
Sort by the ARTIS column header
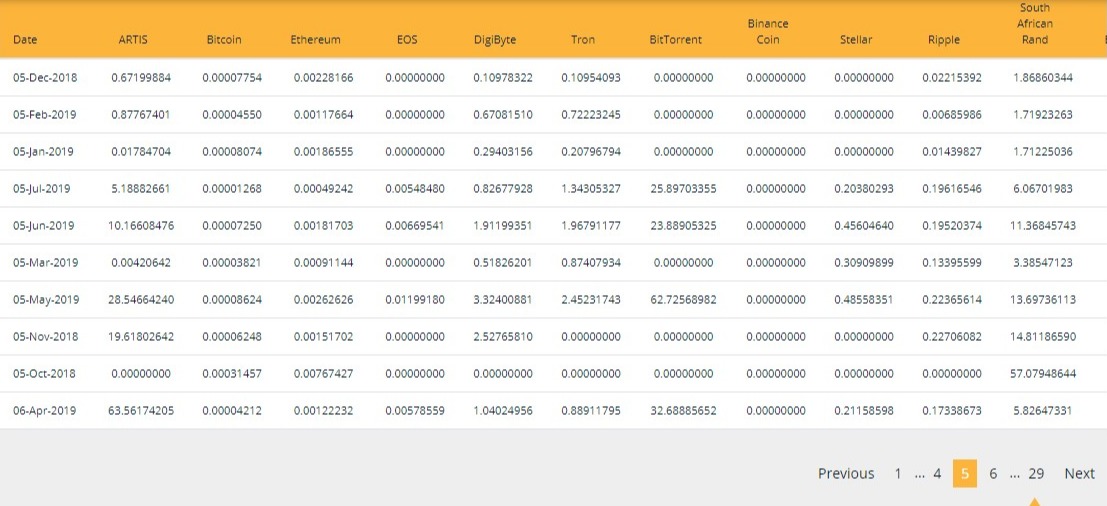pyautogui.click(x=133, y=40)
